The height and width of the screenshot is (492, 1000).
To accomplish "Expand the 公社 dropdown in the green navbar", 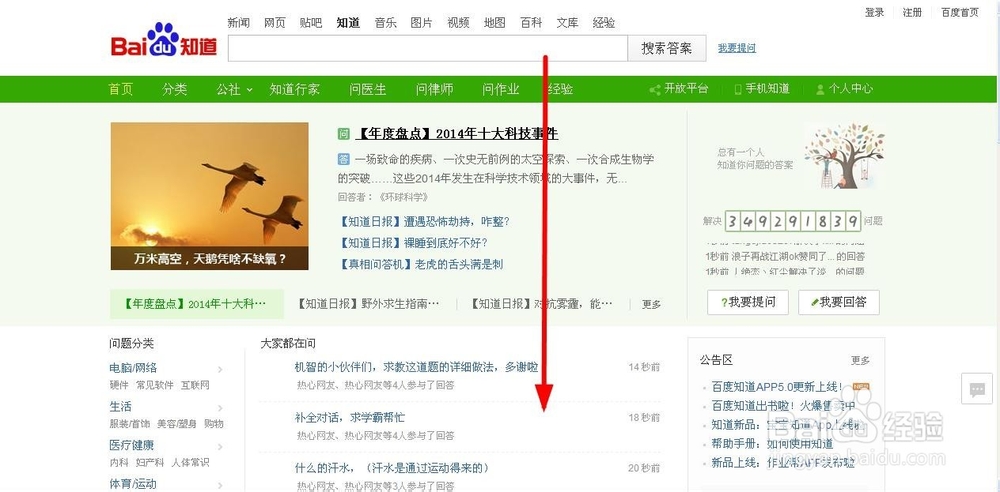I will click(x=234, y=89).
